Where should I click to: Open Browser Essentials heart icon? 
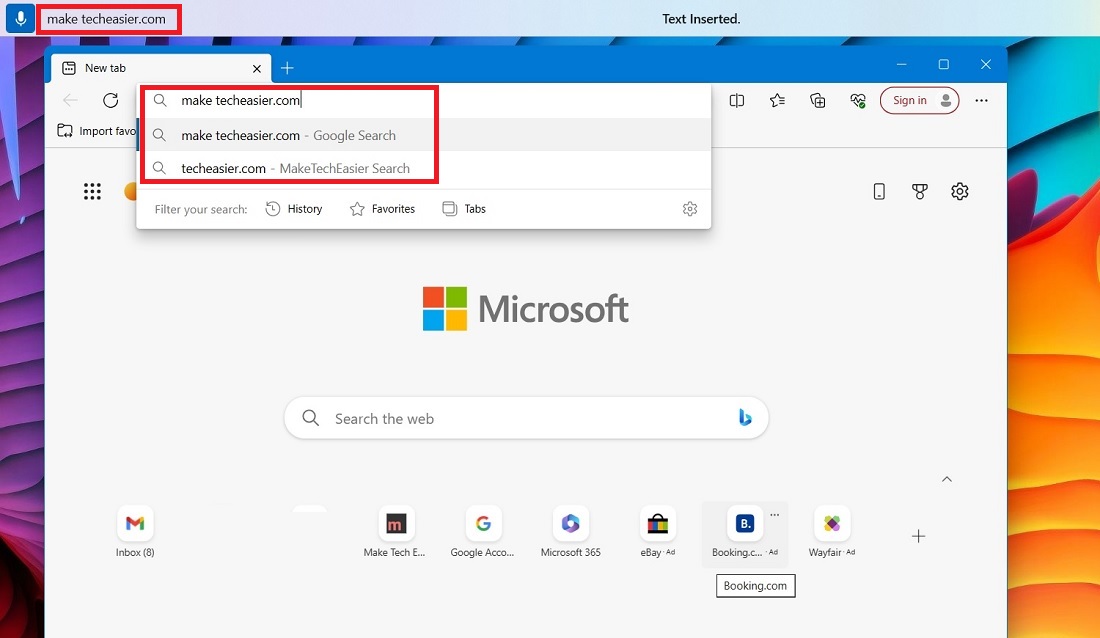point(858,100)
